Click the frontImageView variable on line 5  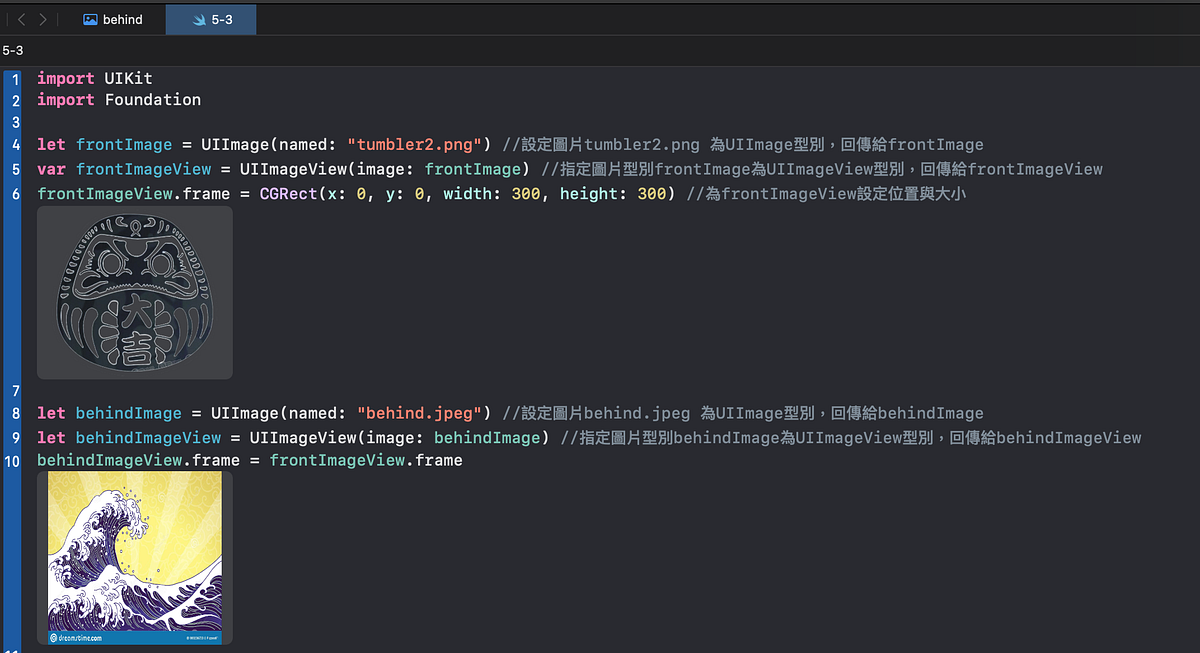click(x=143, y=169)
